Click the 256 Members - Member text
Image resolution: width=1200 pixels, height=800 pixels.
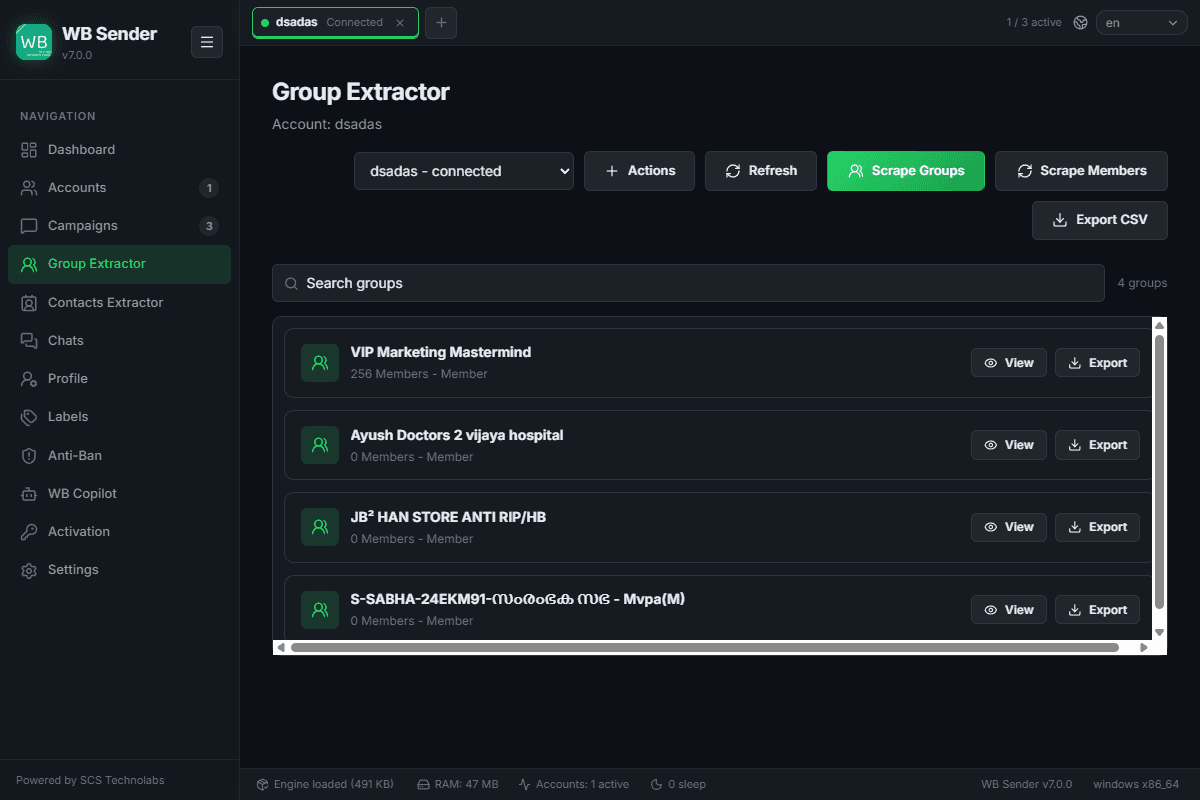tap(419, 374)
